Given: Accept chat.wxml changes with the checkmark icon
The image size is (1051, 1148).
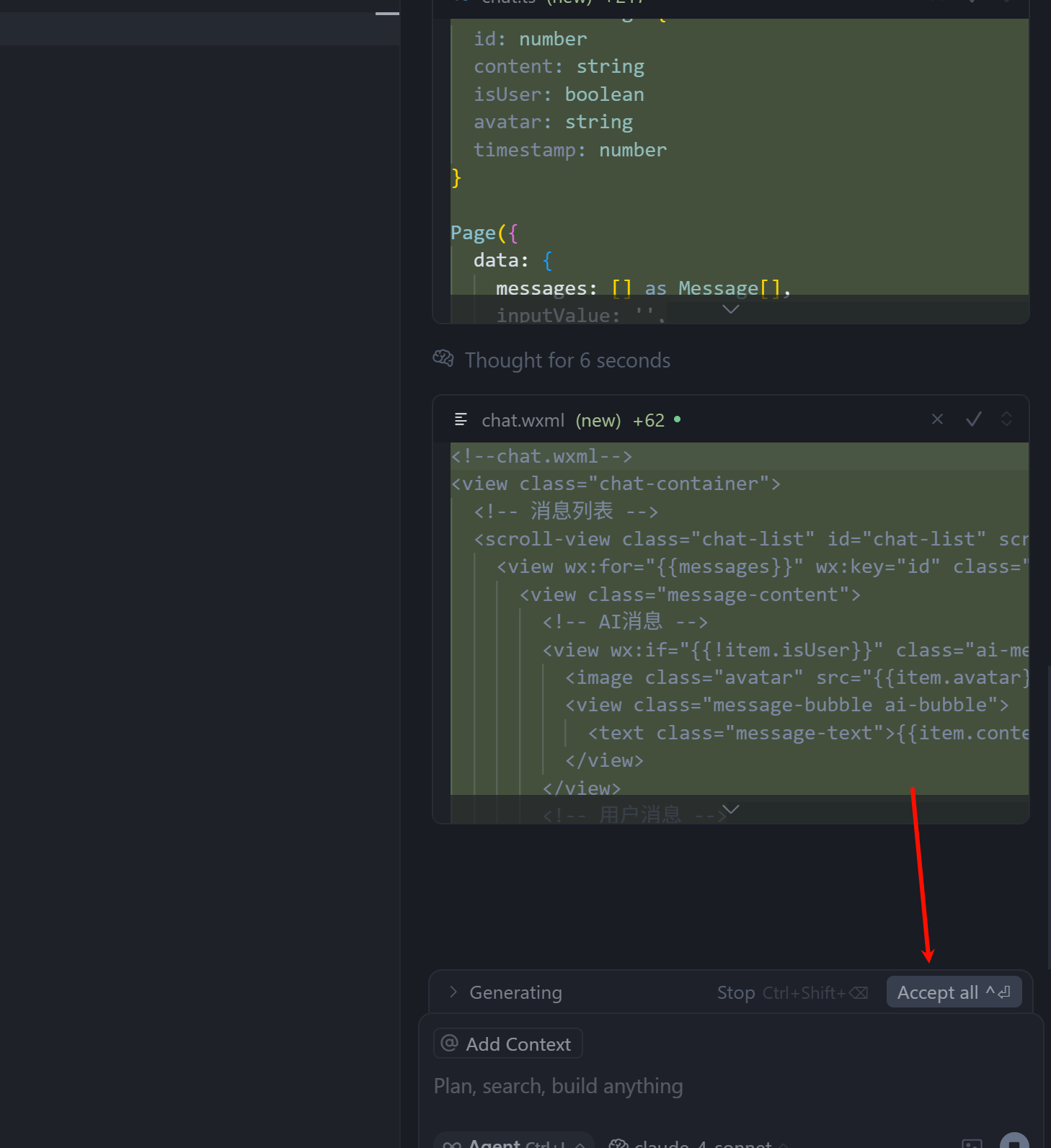Looking at the screenshot, I should [973, 419].
